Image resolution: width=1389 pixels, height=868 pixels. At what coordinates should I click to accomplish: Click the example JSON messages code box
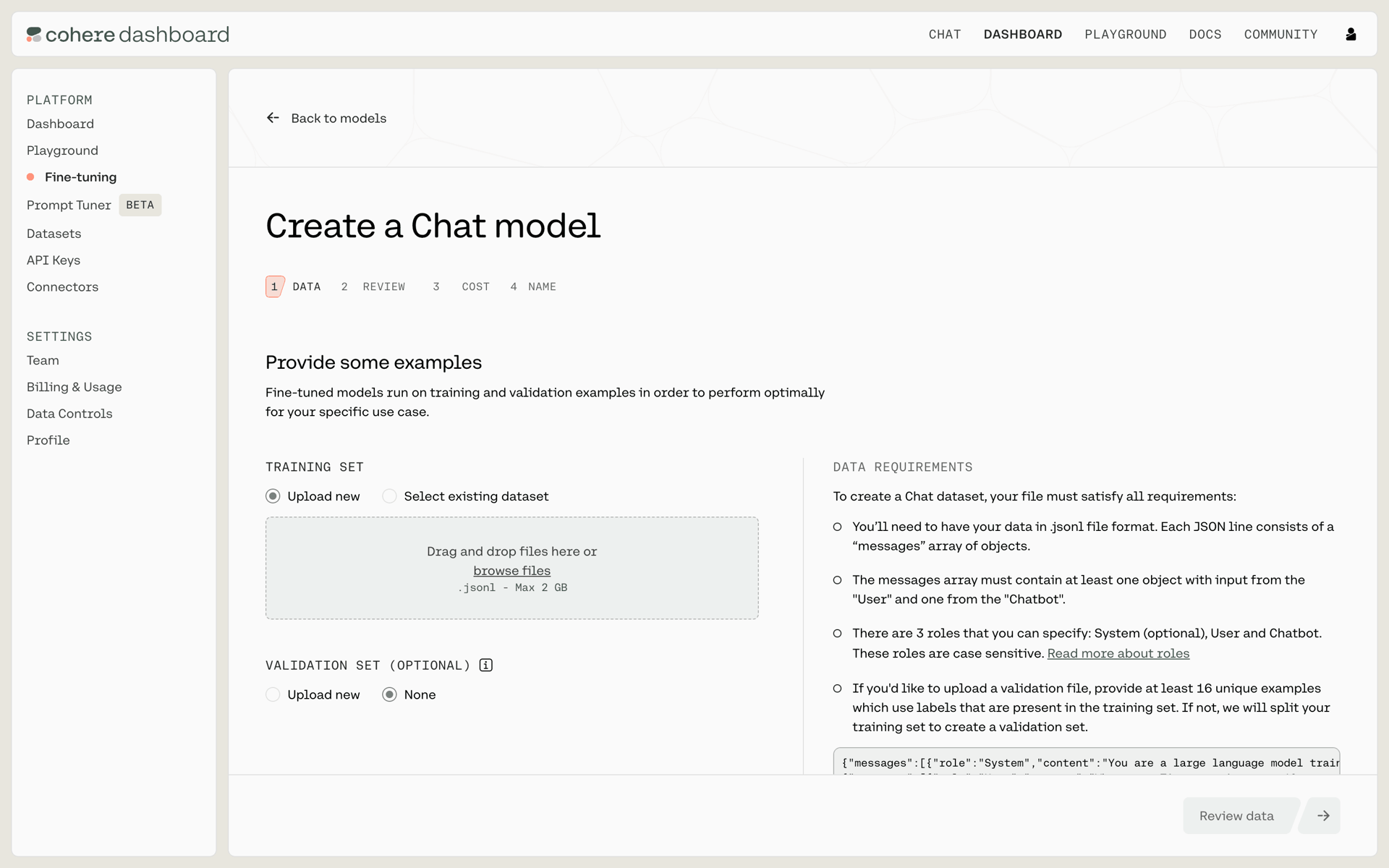coord(1086,762)
